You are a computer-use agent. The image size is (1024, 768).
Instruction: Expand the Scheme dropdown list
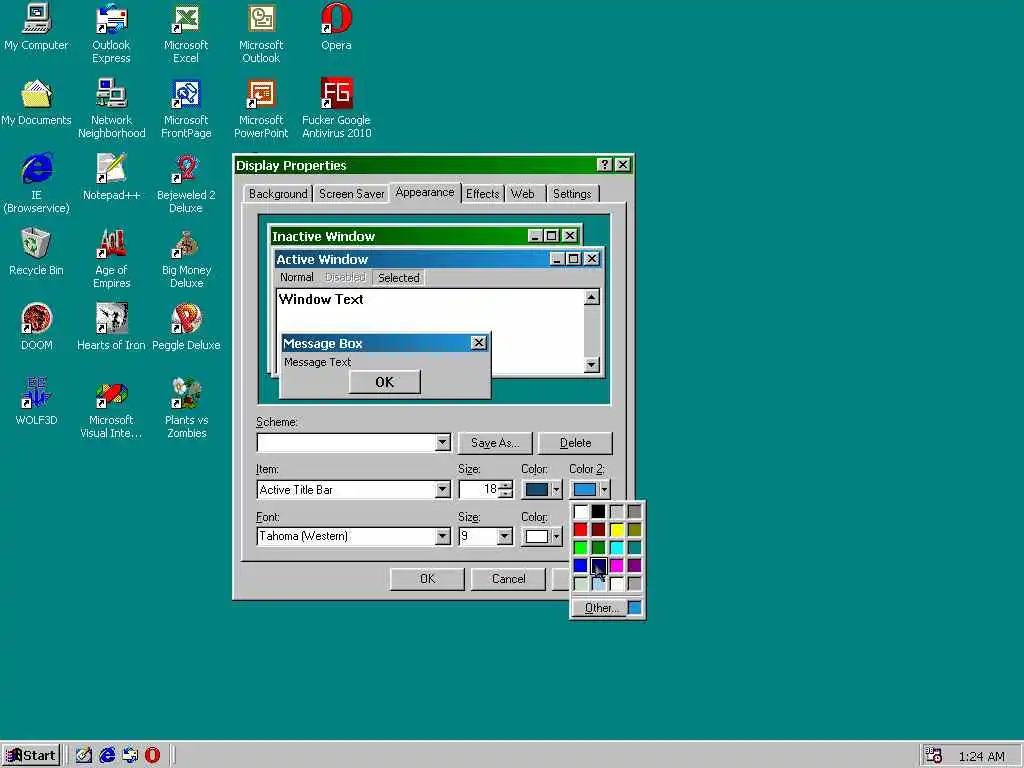tap(442, 443)
